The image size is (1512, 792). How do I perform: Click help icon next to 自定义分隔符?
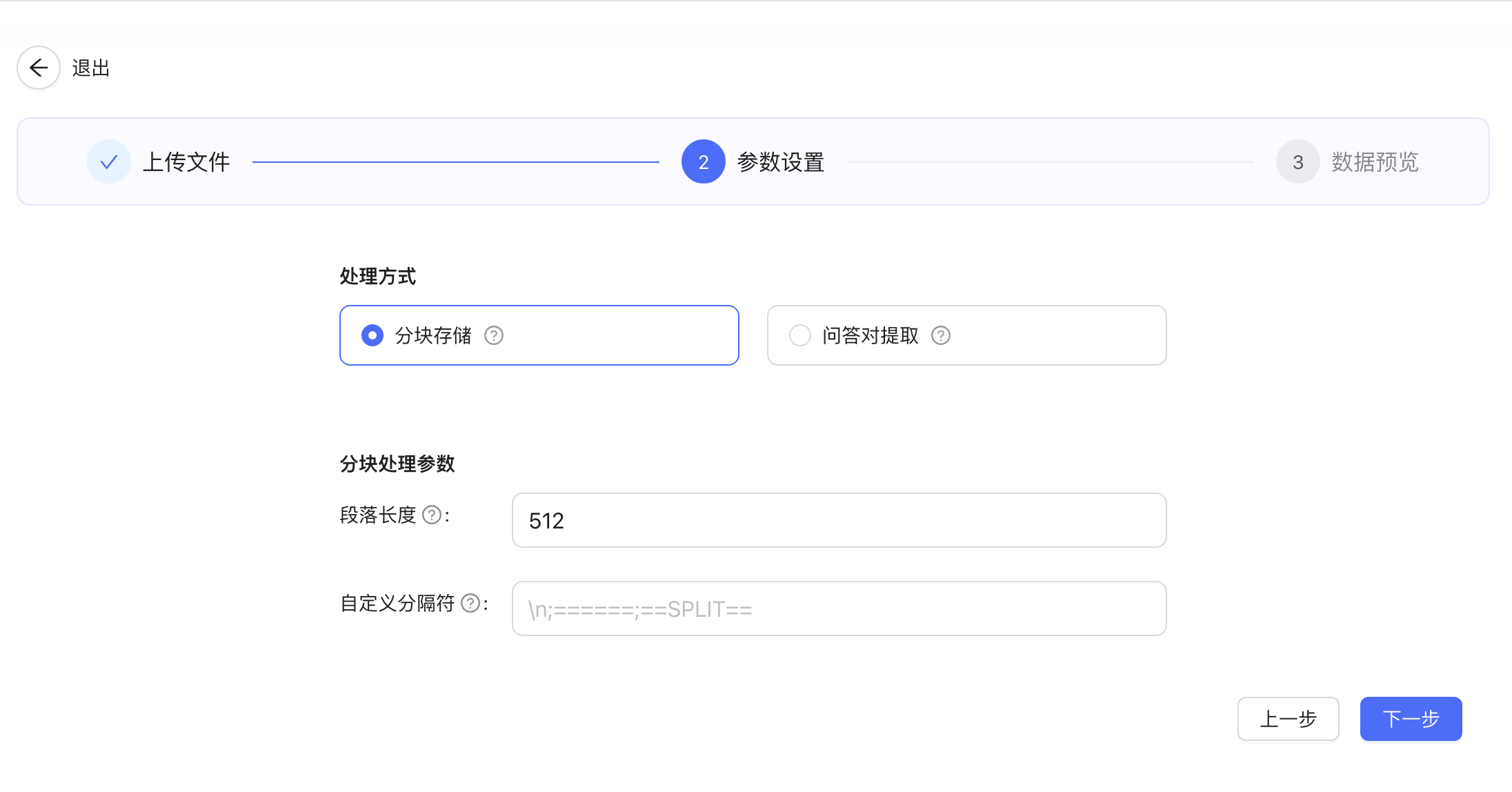click(x=470, y=604)
